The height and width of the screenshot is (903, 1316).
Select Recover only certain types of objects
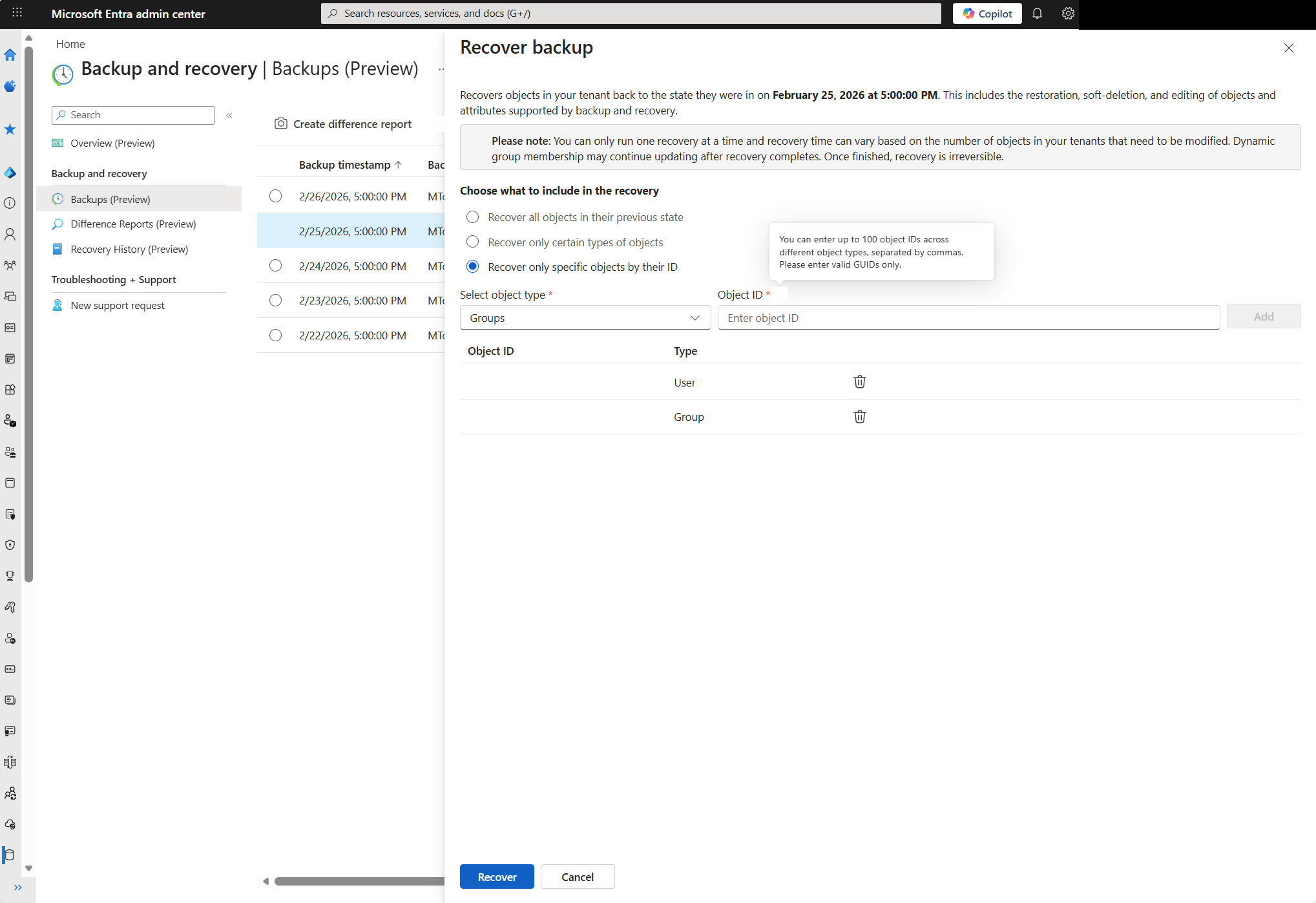[472, 242]
